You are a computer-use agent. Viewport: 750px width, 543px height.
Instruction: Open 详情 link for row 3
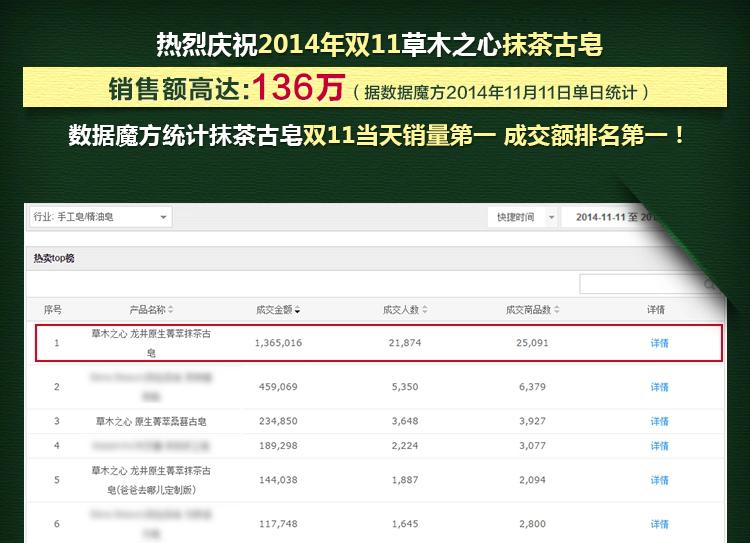tap(660, 421)
